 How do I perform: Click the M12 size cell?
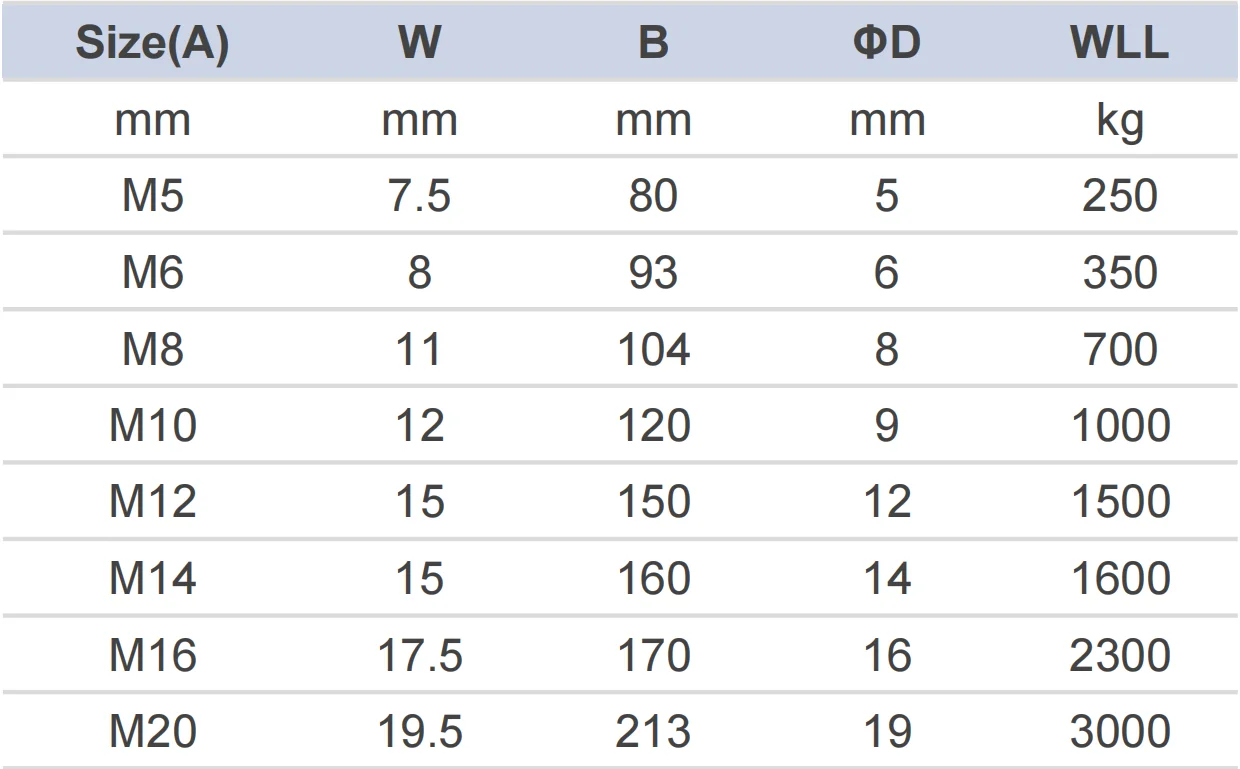click(152, 503)
